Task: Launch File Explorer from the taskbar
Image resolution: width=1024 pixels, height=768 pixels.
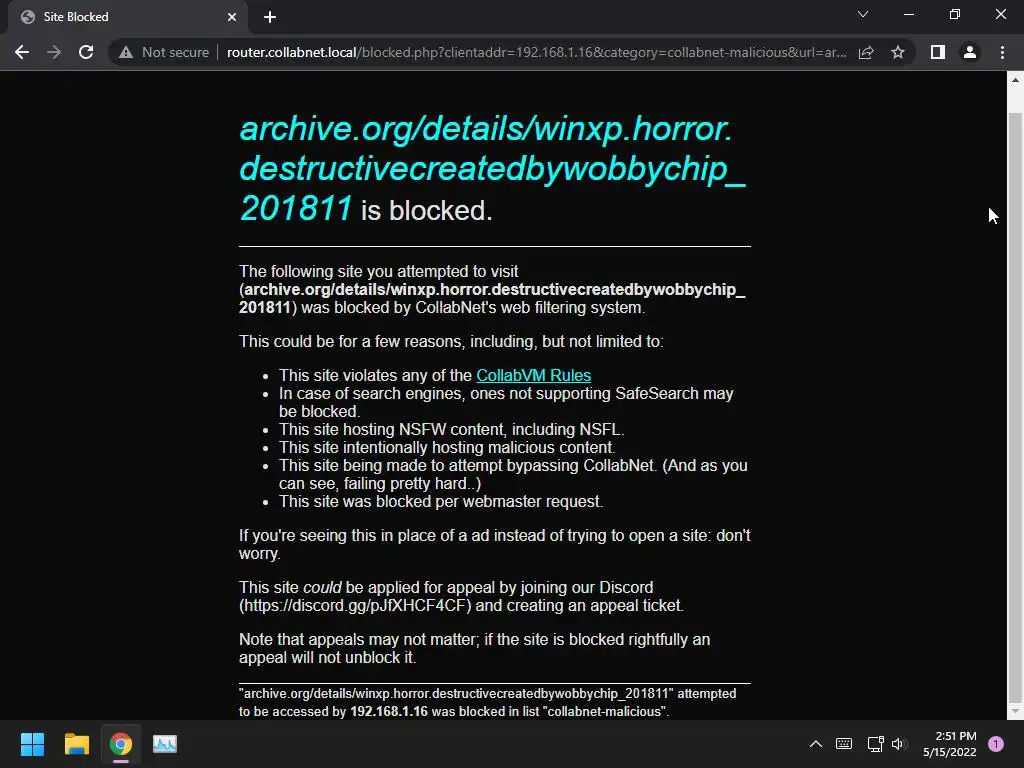Action: coord(76,744)
